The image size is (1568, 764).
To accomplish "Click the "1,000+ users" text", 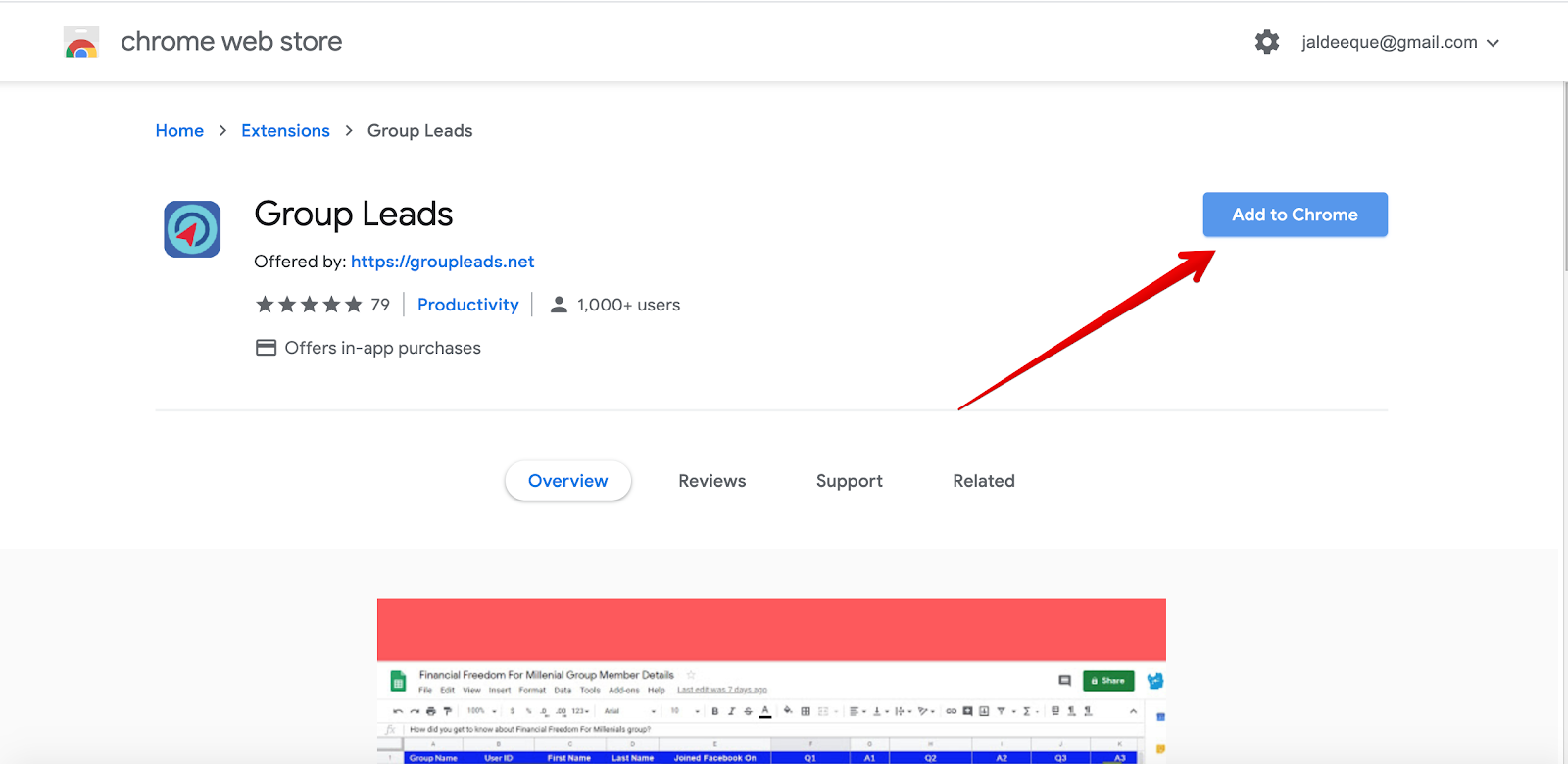I will click(628, 305).
